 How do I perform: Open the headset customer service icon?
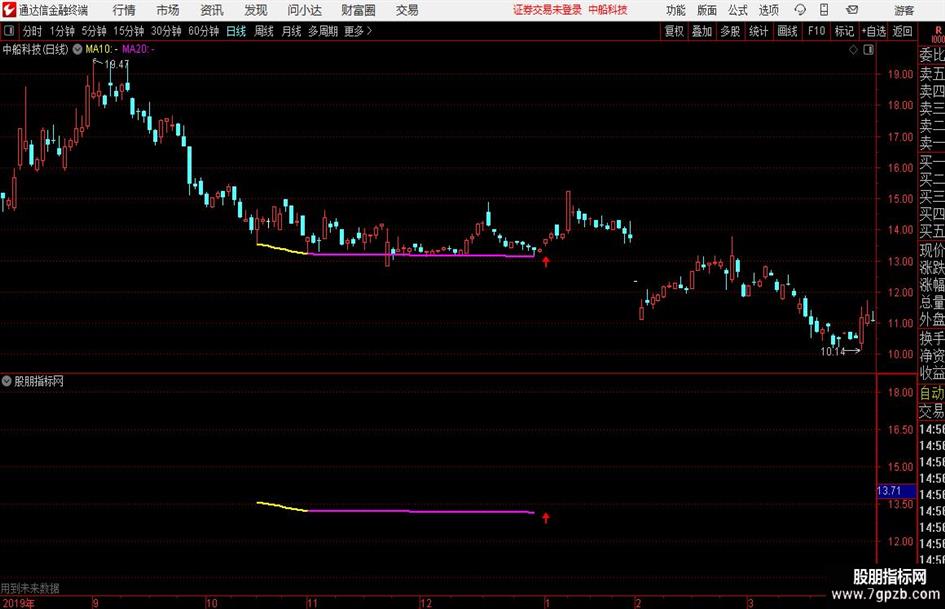point(800,10)
